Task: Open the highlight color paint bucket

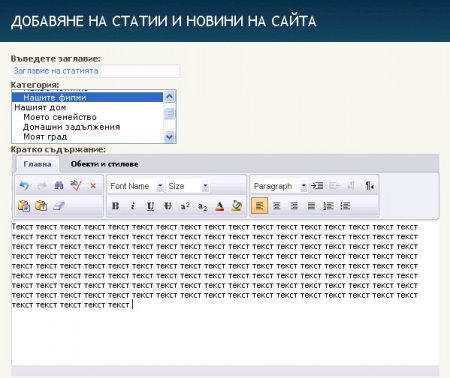Action: click(237, 206)
